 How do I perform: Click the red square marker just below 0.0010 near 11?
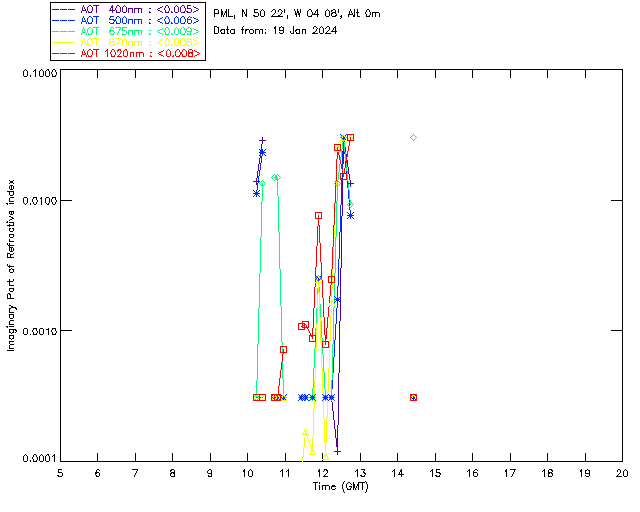pos(283,349)
